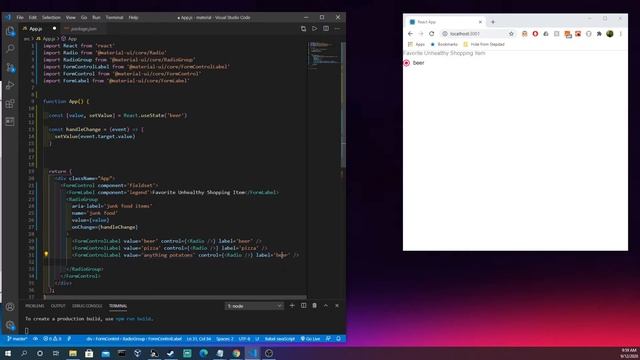Viewport: 640px width, 360px height.
Task: Click the master branch in status bar
Action: pyautogui.click(x=17, y=339)
